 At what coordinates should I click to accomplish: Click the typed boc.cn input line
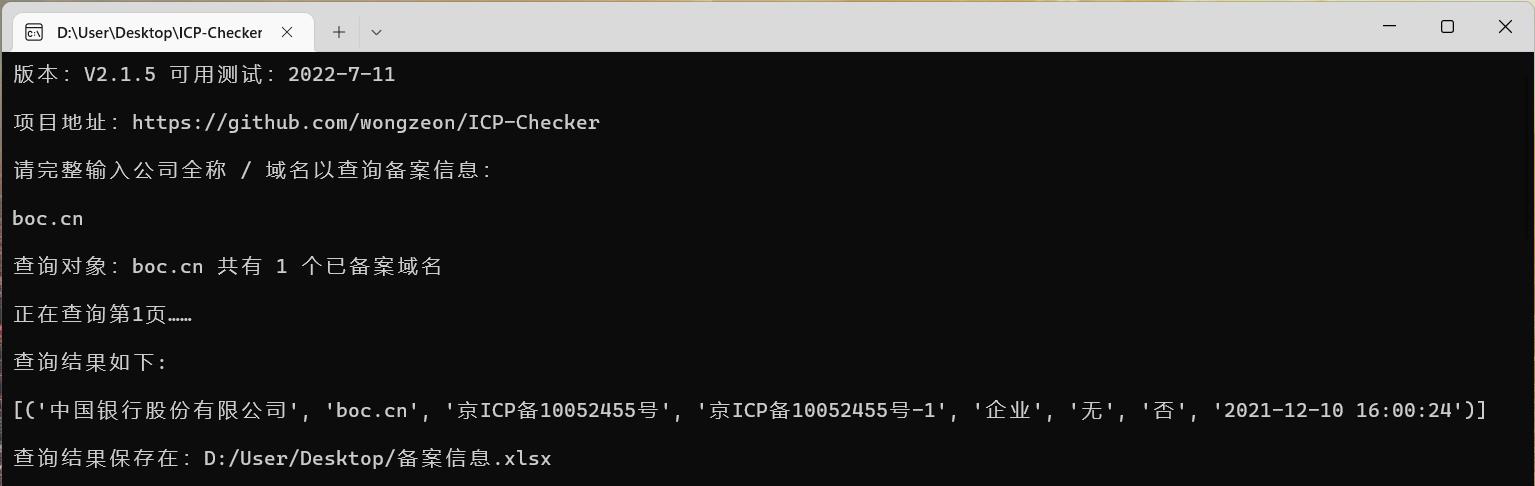(x=48, y=218)
